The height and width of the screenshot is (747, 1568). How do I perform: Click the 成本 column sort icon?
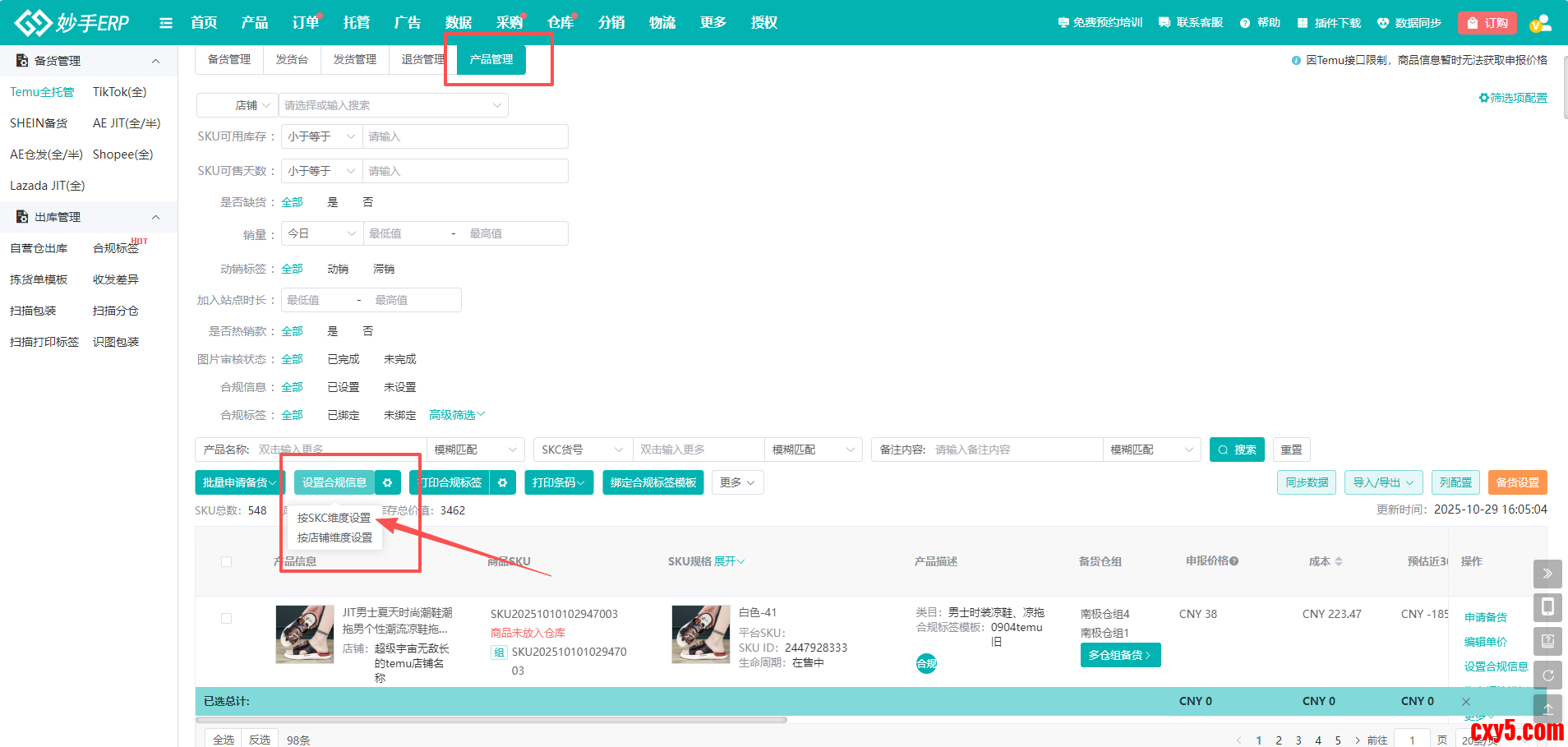pos(1339,561)
